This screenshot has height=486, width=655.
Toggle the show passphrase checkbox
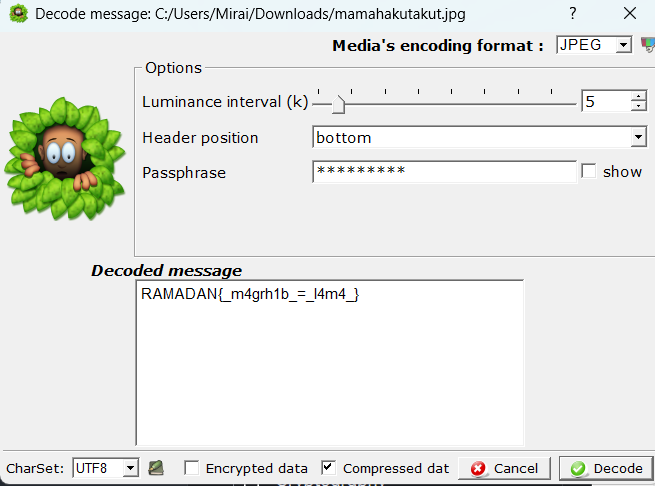(x=589, y=171)
